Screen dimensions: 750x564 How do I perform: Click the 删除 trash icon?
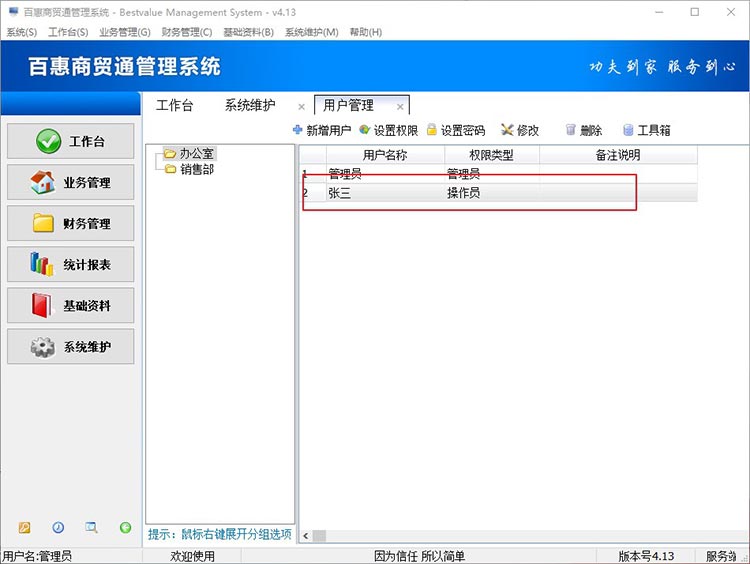pos(570,130)
